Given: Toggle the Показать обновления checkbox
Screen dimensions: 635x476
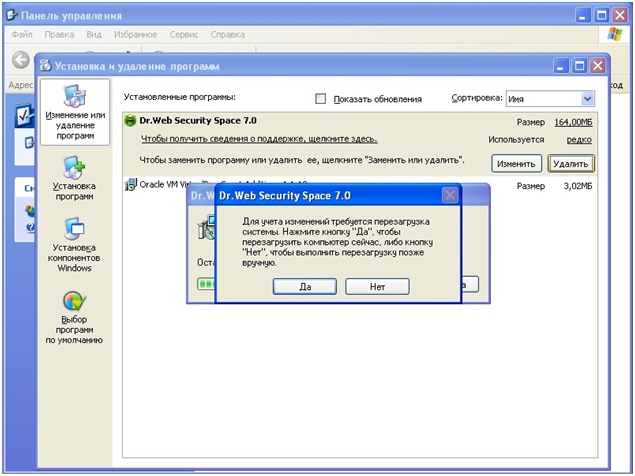Looking at the screenshot, I should (320, 98).
